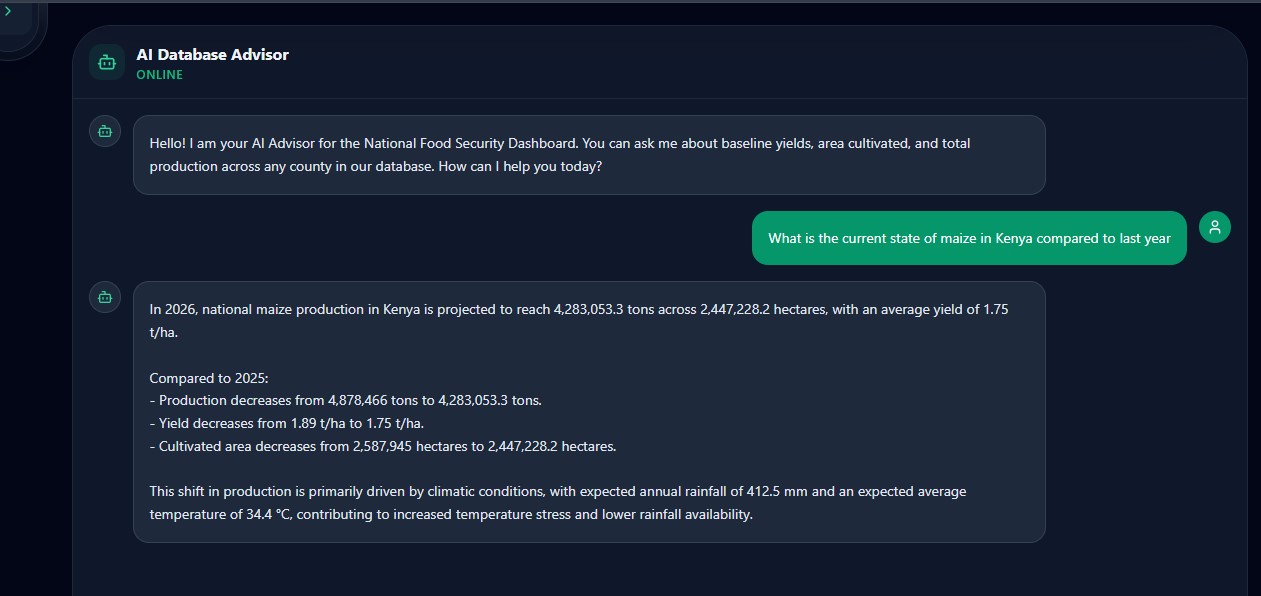Click the 'Cultivated area decreases' line

(383, 446)
